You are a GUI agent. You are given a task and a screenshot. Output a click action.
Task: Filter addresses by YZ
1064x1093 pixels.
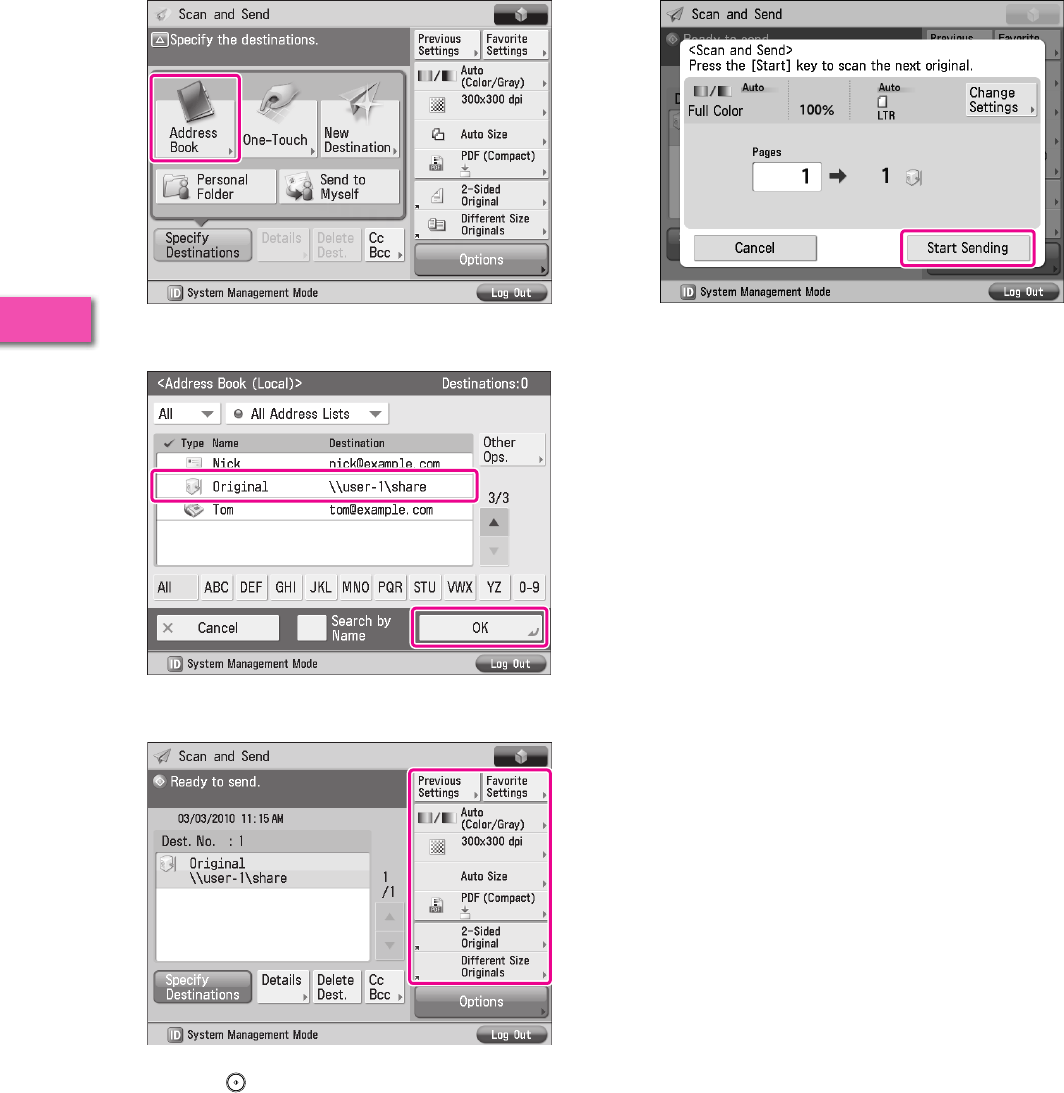pos(494,588)
